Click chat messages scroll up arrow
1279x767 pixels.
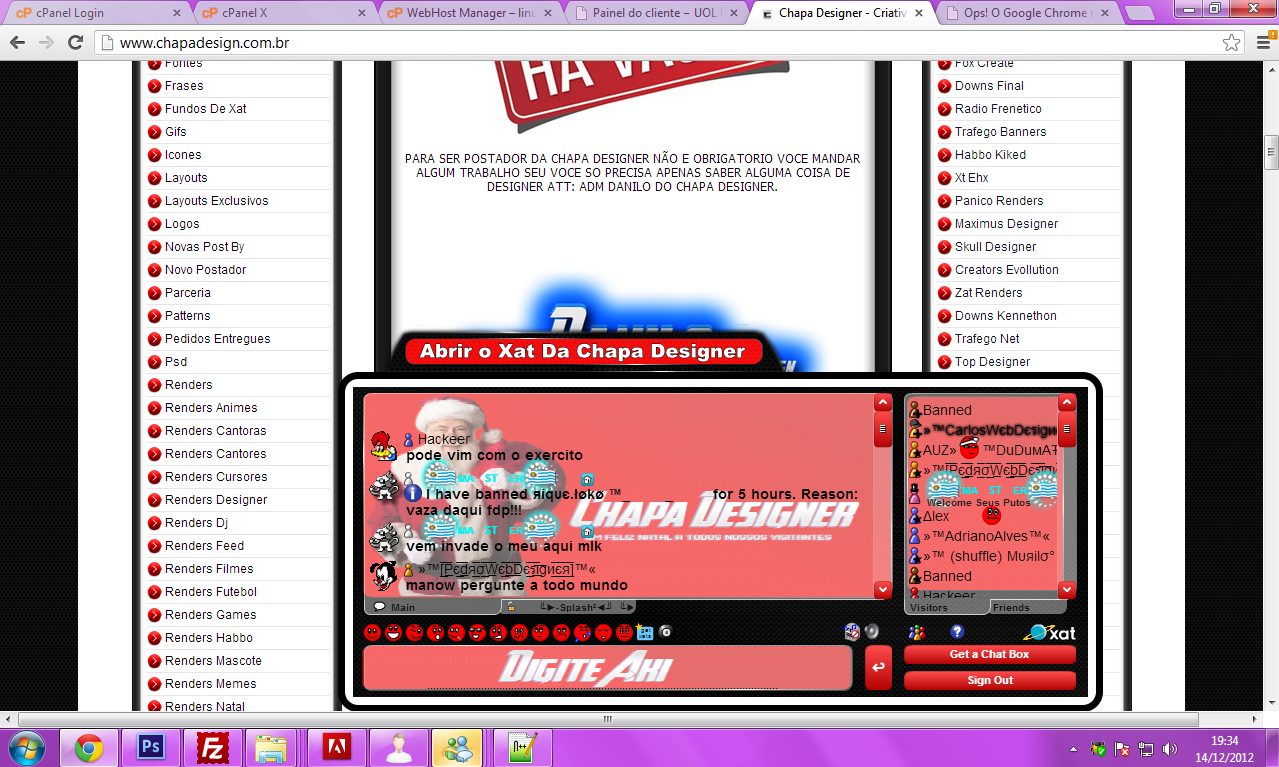click(883, 402)
